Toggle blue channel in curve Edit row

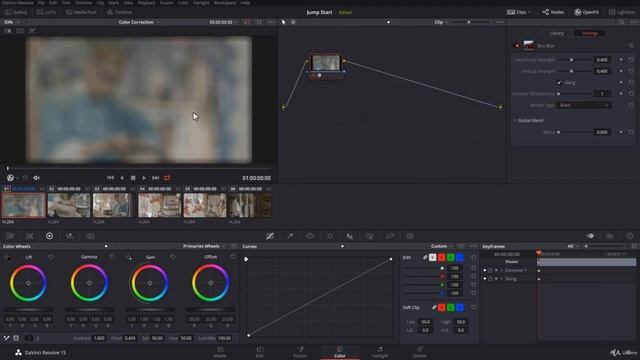460,258
